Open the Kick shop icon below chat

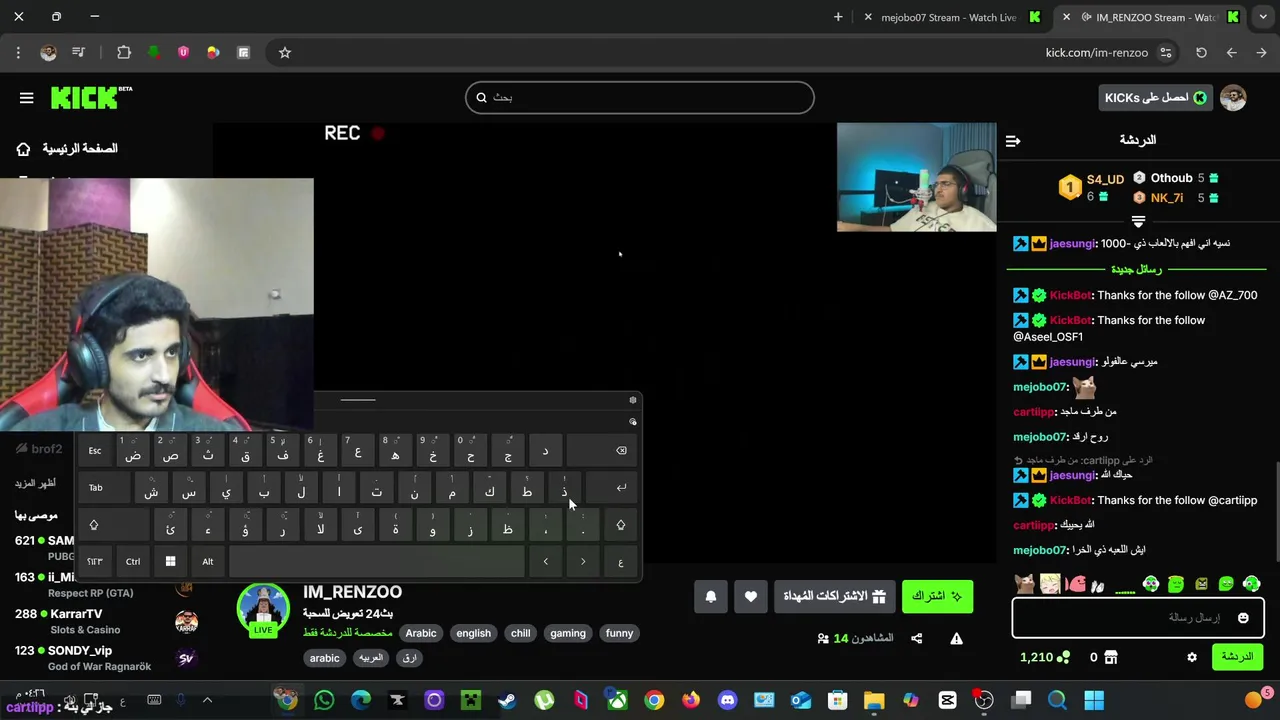1110,657
